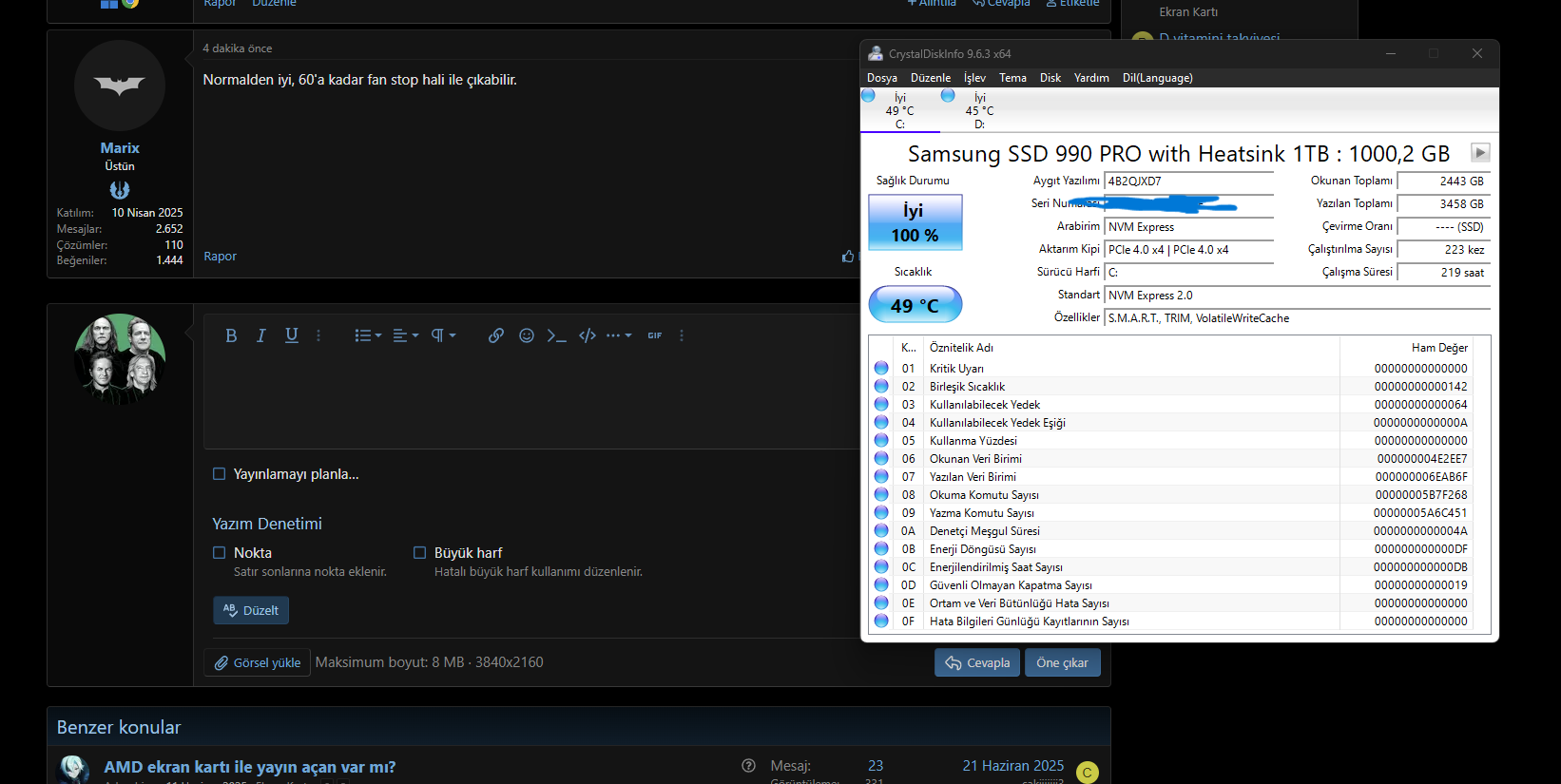Open the Düzenle menu in CrystalDiskInfo

(x=931, y=78)
